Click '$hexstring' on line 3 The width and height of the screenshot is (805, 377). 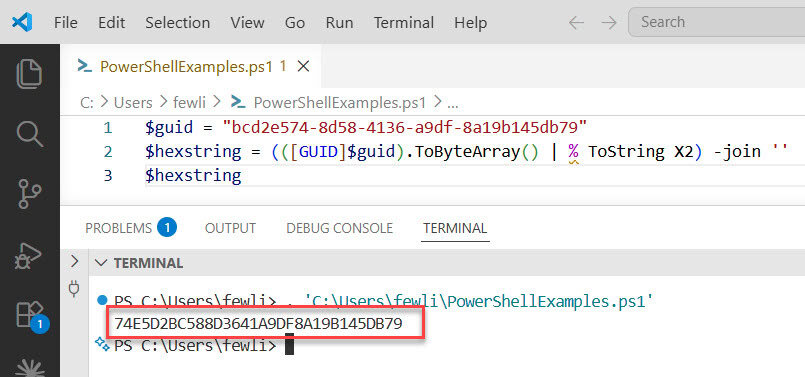point(193,176)
